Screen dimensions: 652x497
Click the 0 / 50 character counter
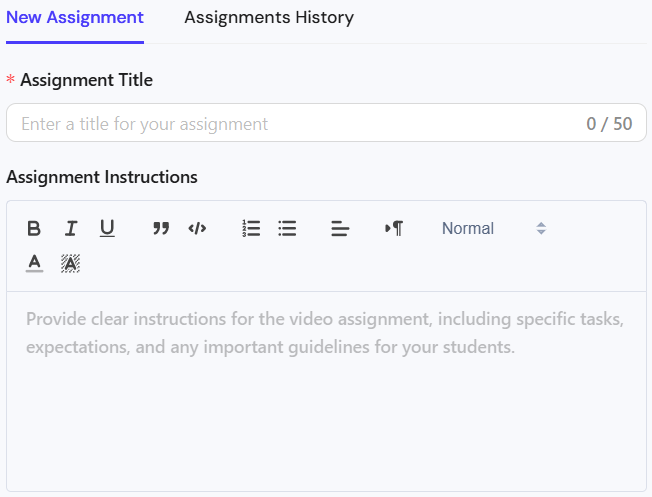(609, 124)
